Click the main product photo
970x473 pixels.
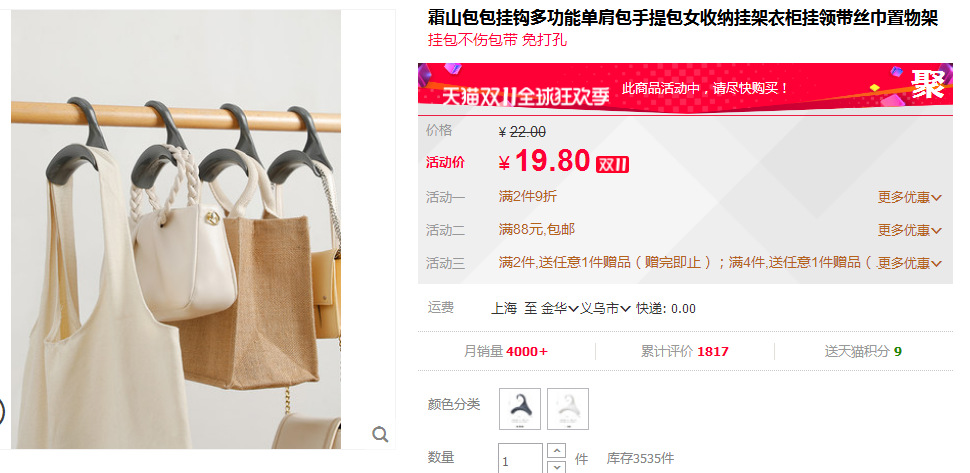tap(176, 229)
